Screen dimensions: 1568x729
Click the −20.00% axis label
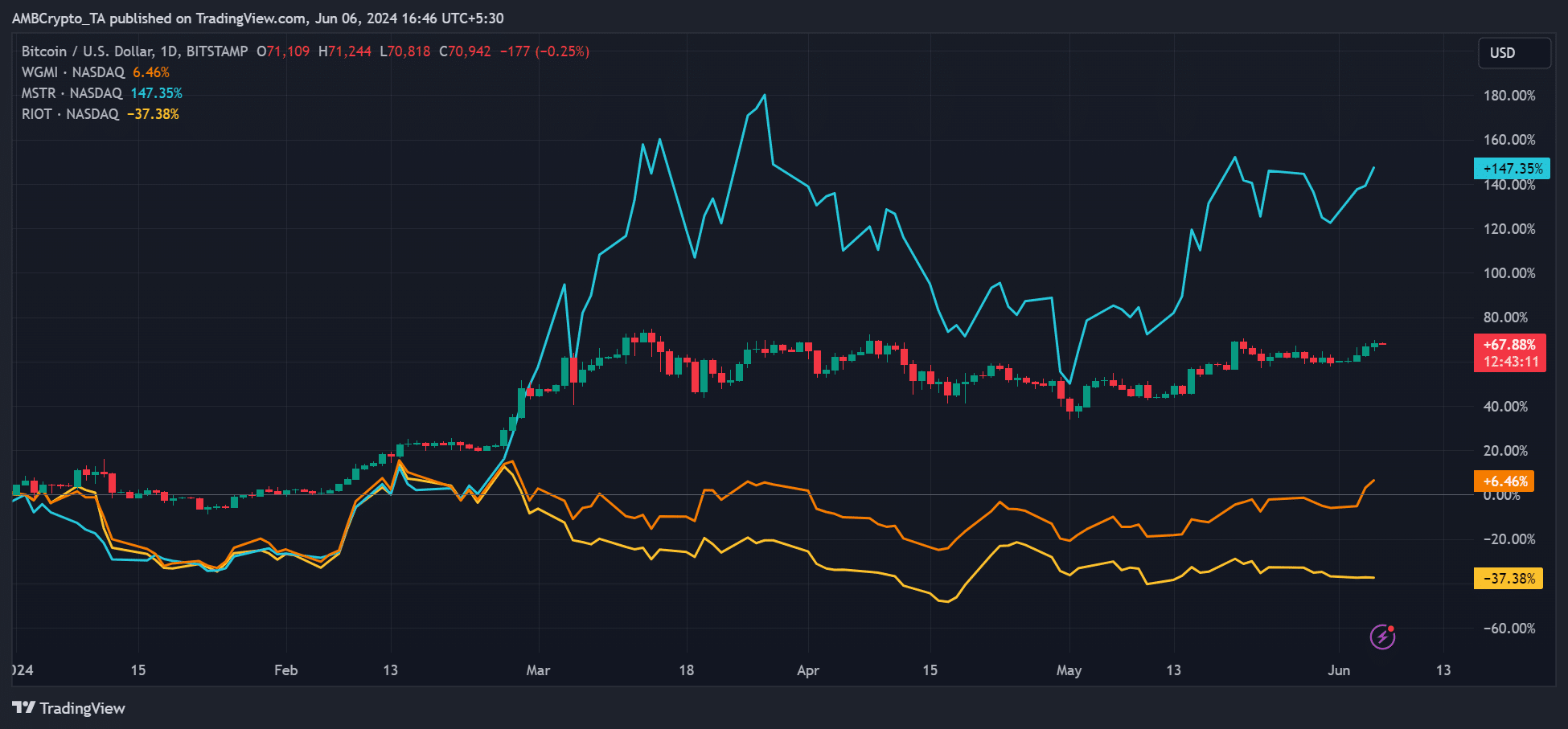coord(1509,539)
